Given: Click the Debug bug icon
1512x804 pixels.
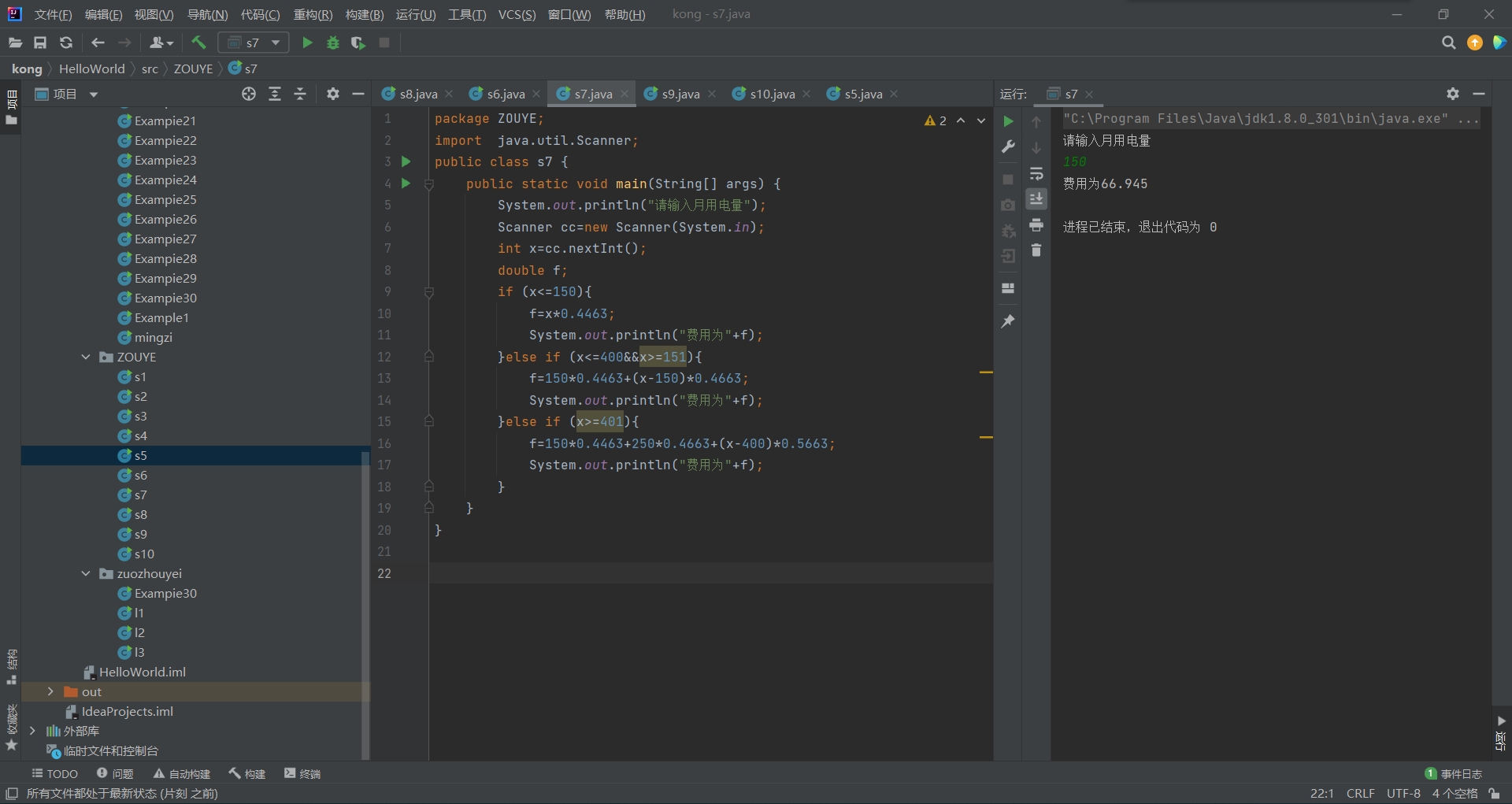Looking at the screenshot, I should [333, 43].
